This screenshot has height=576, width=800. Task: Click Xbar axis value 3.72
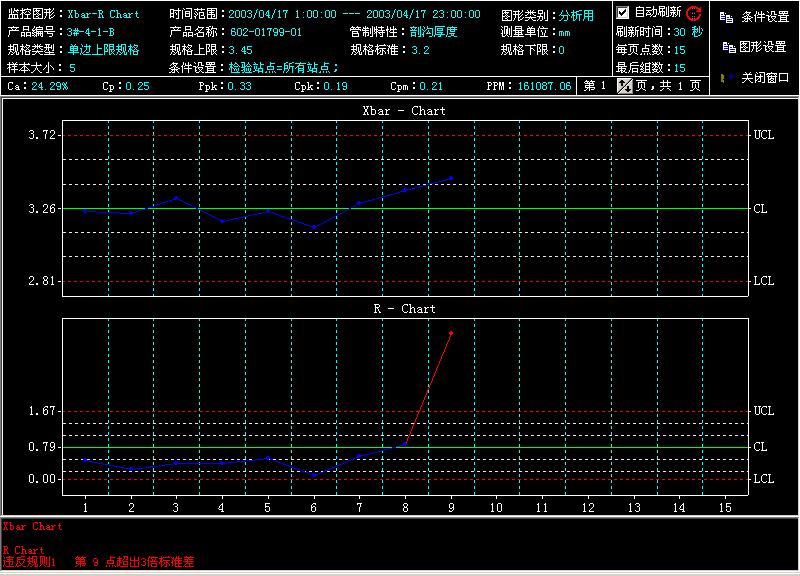[x=41, y=135]
